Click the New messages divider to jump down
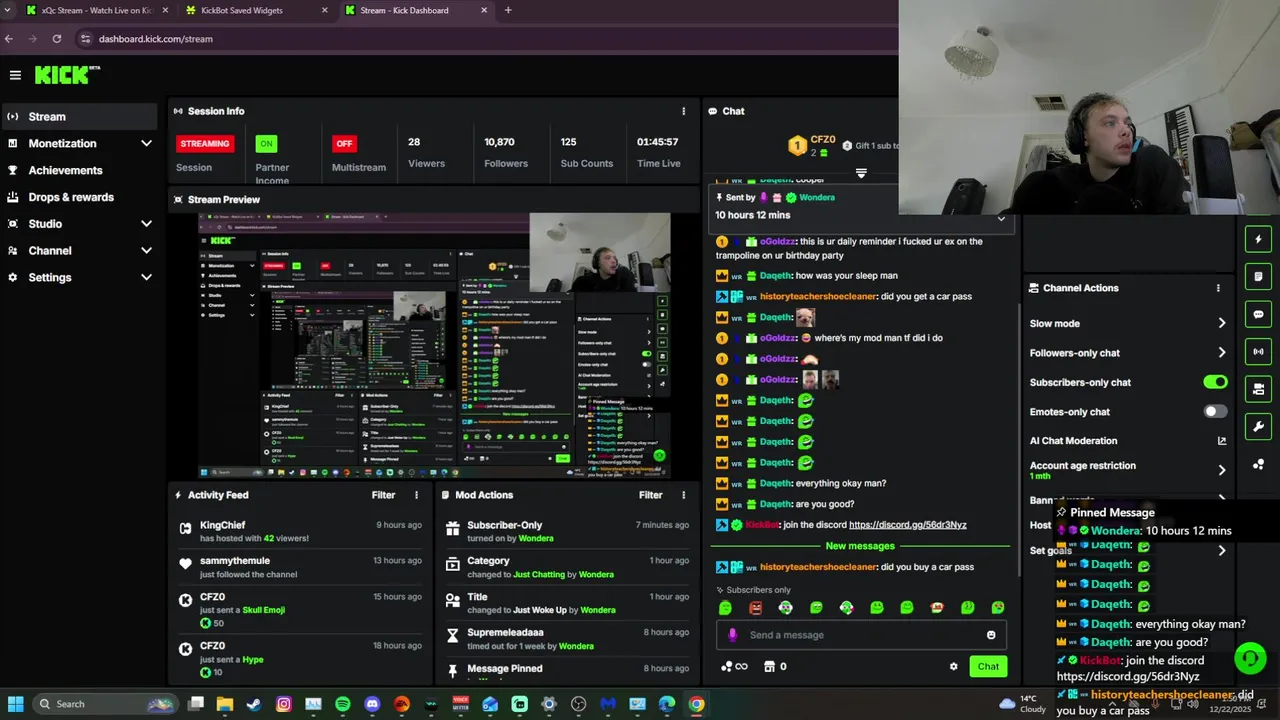 (x=860, y=546)
